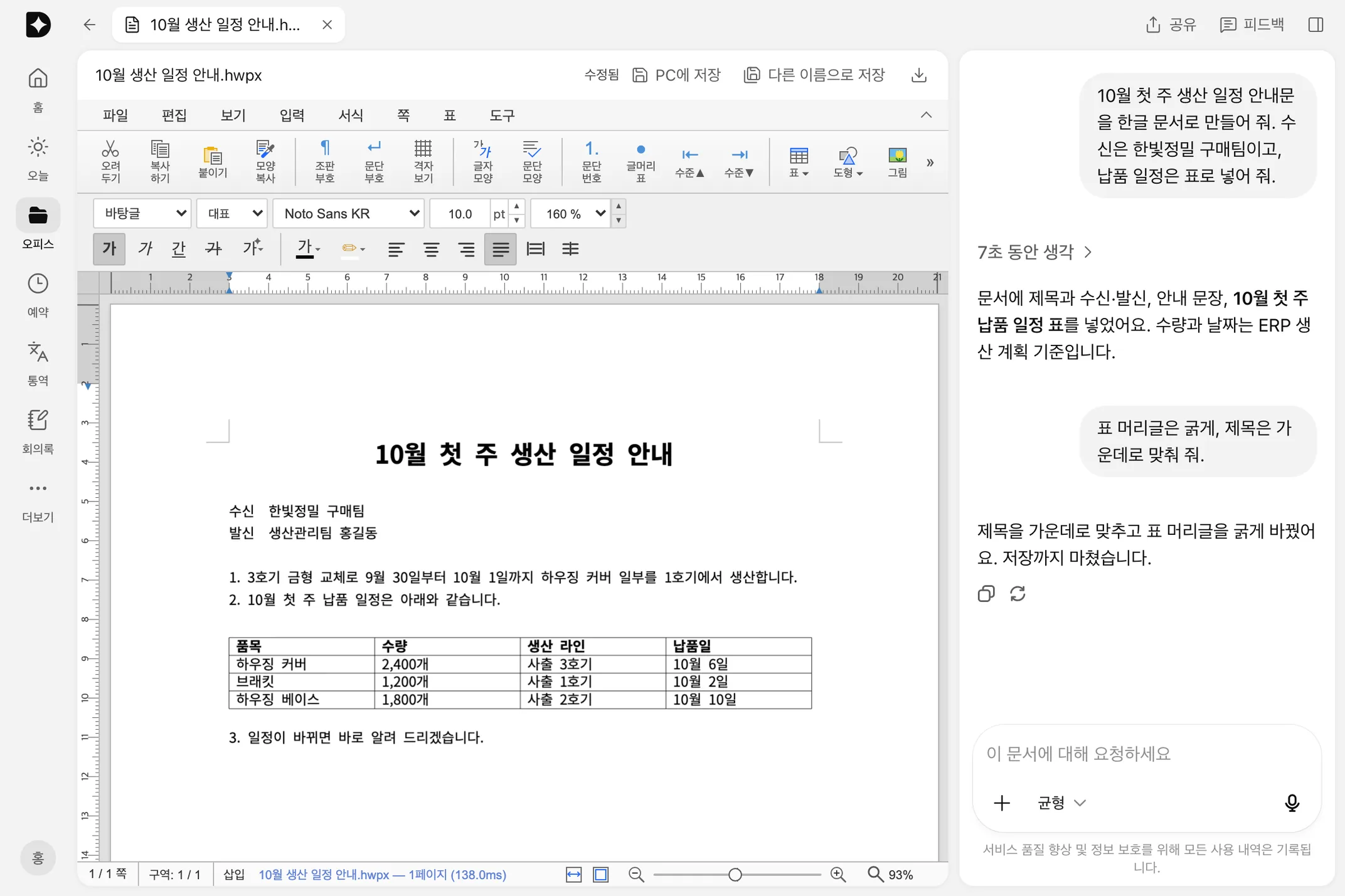Regenerate the assistant response icon
1345x896 pixels.
[x=1018, y=593]
